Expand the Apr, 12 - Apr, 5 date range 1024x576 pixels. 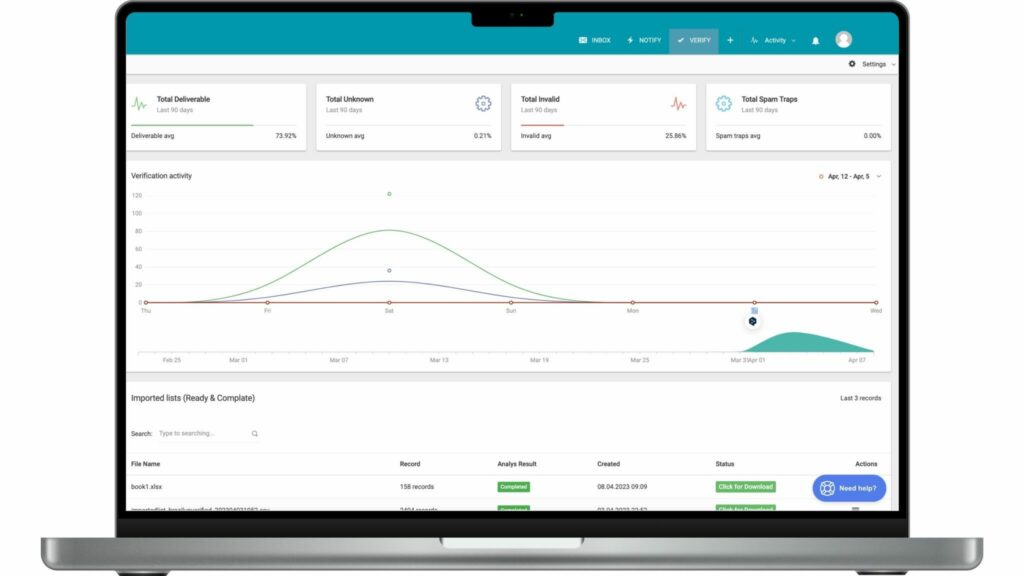coord(850,176)
